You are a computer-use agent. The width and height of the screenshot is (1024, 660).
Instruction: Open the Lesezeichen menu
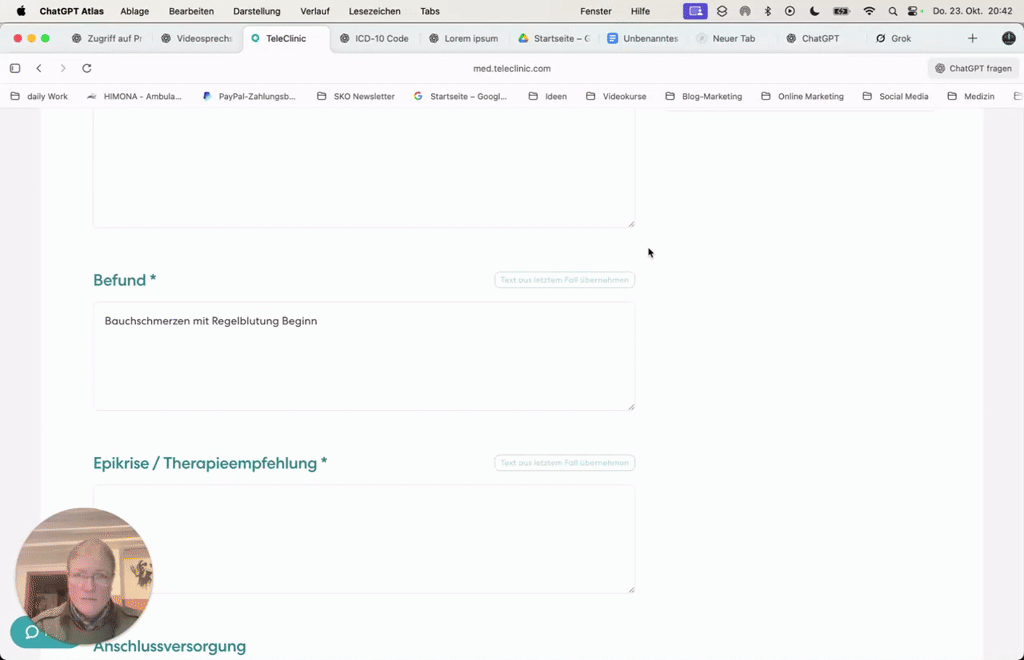point(374,11)
